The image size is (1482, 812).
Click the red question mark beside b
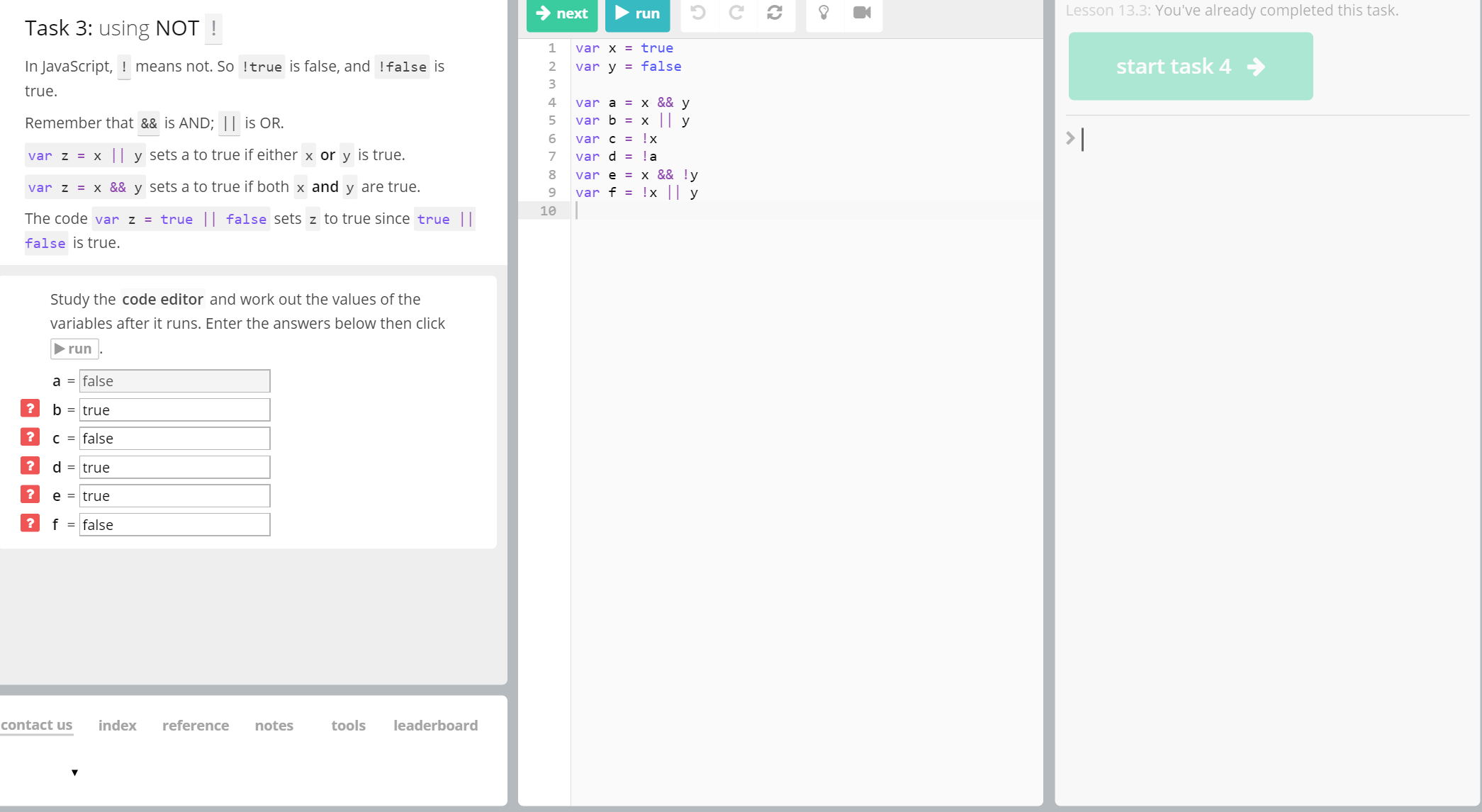(30, 409)
